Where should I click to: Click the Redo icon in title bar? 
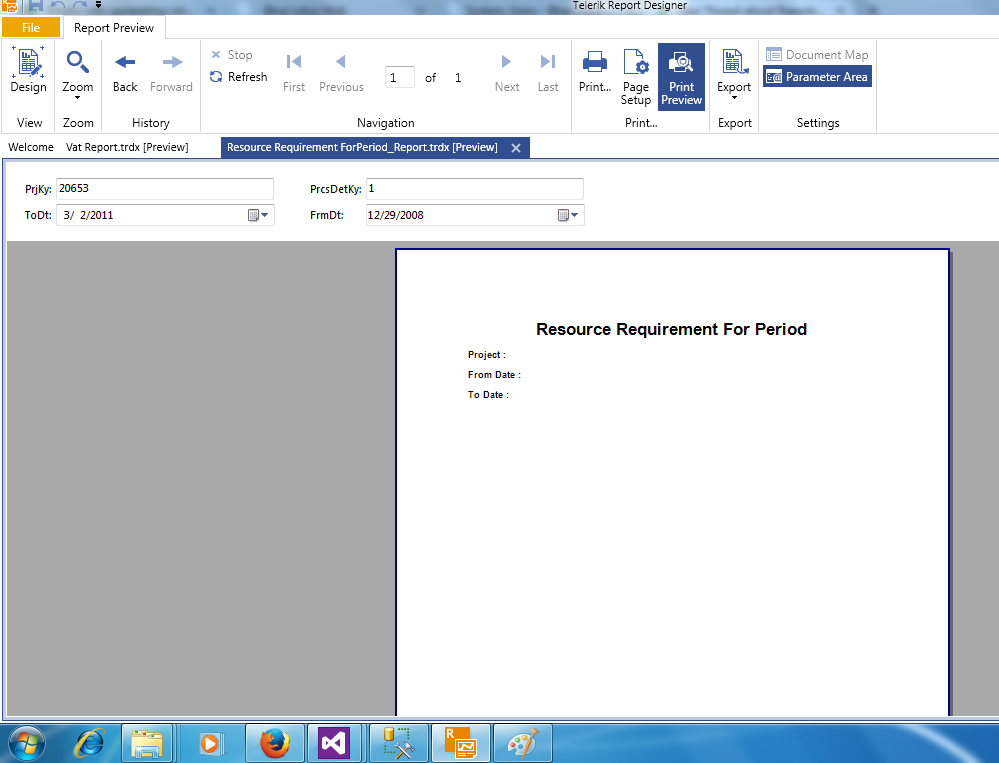pyautogui.click(x=80, y=5)
